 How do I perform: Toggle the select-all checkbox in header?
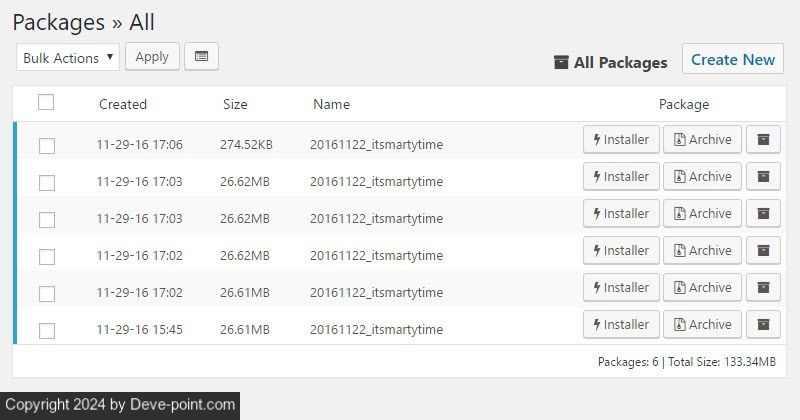(x=46, y=102)
